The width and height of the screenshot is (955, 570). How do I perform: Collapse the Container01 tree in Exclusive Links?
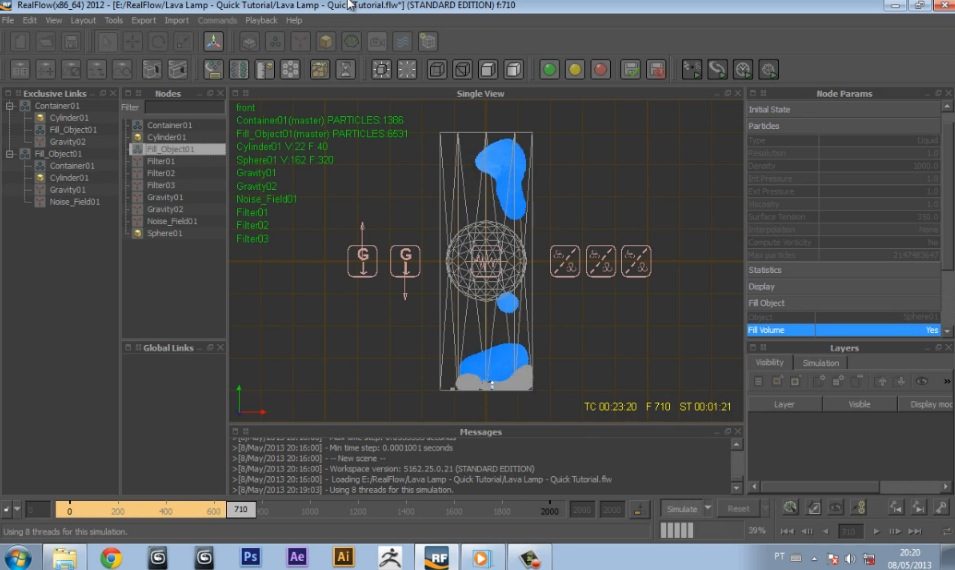(x=10, y=106)
